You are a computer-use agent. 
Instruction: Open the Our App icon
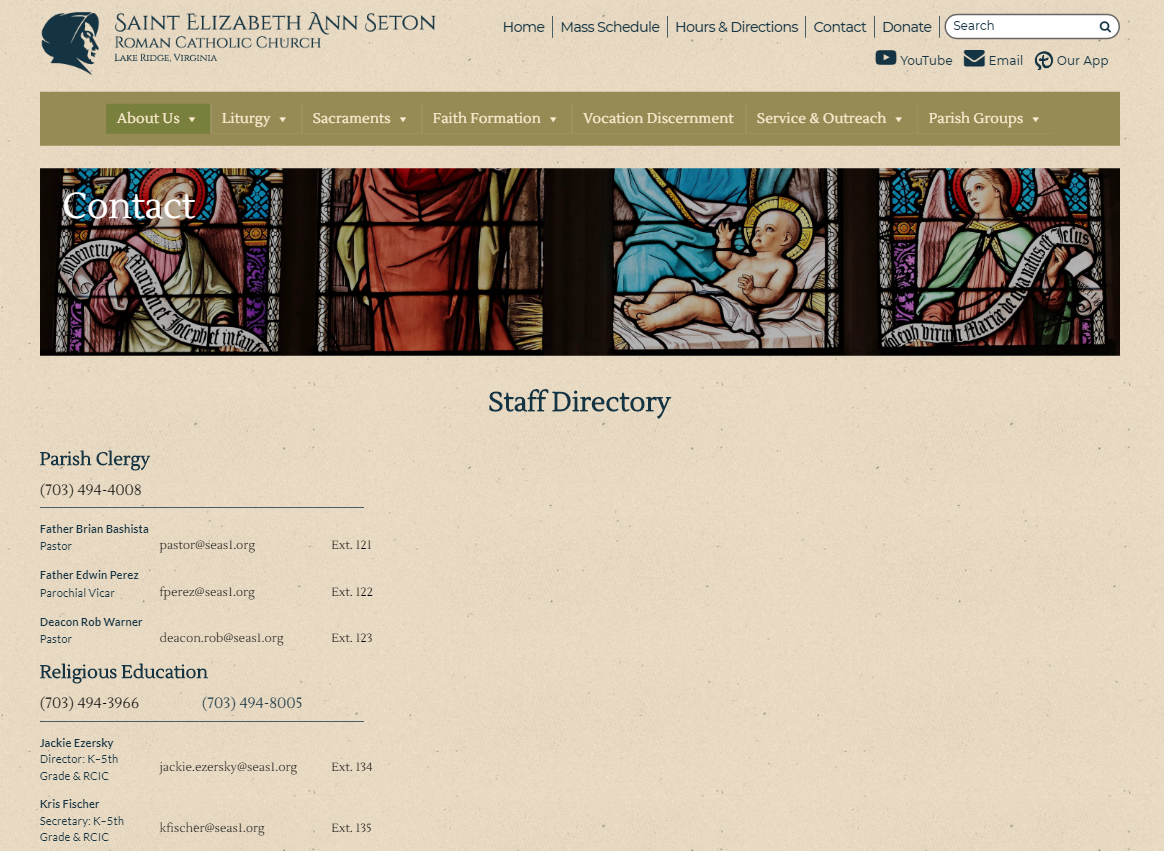pyautogui.click(x=1043, y=61)
